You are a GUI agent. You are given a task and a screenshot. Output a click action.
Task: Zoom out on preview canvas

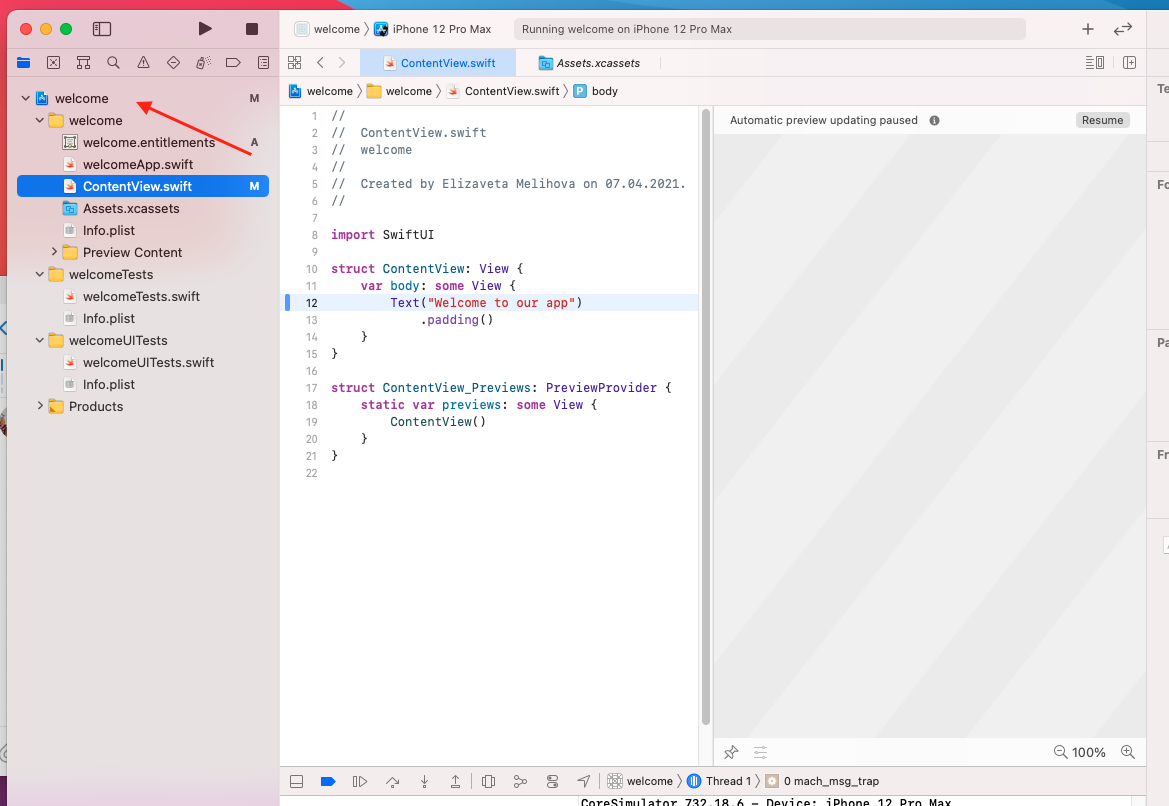1060,752
